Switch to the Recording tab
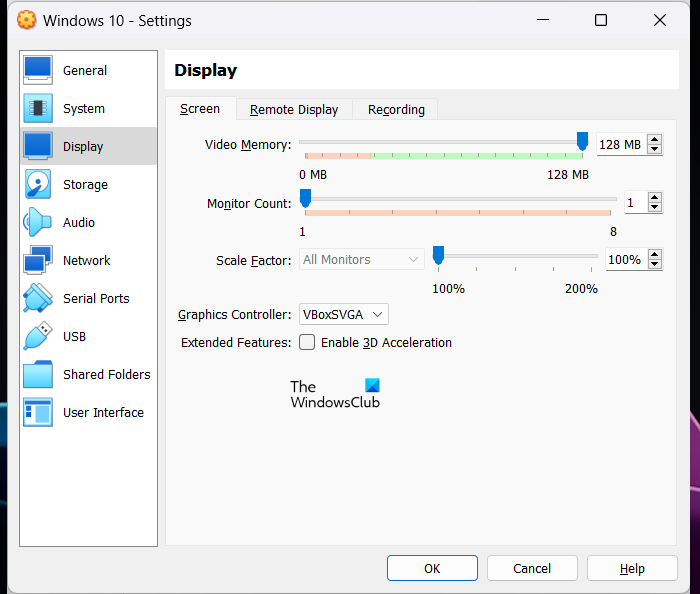 tap(396, 109)
